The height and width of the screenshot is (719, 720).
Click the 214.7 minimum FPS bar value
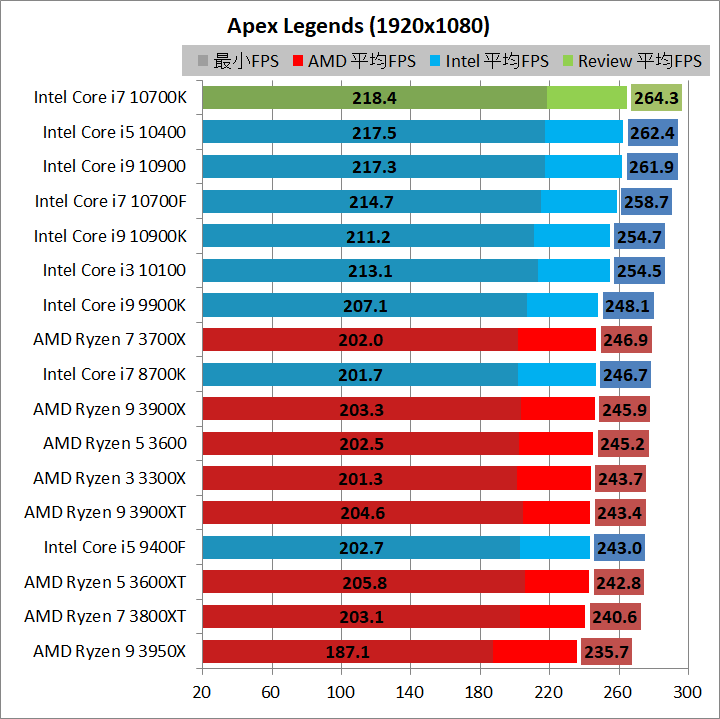coord(371,202)
